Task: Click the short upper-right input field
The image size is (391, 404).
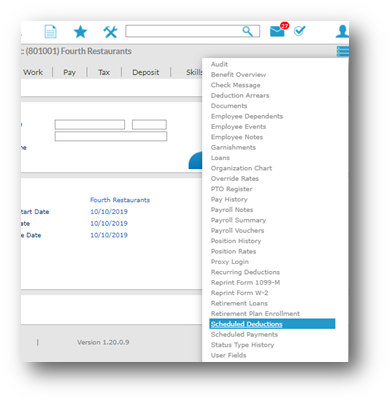Action: point(149,125)
